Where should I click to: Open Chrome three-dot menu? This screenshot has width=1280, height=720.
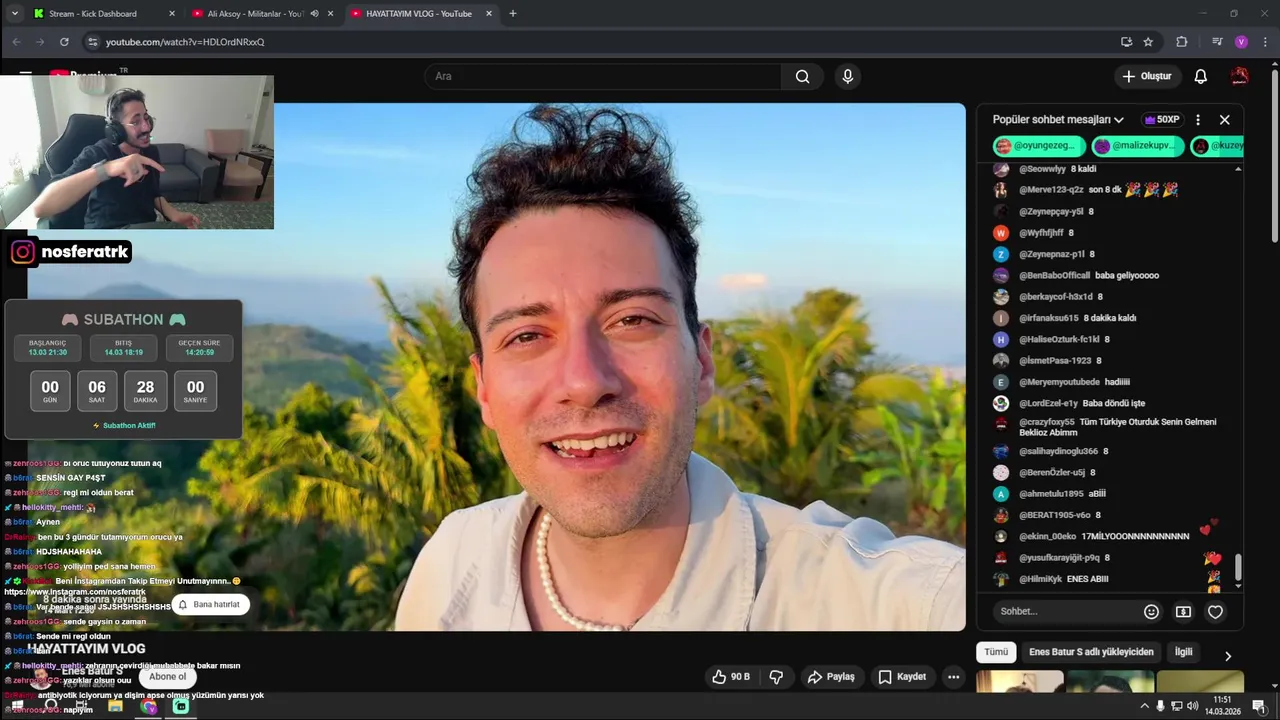click(1265, 42)
